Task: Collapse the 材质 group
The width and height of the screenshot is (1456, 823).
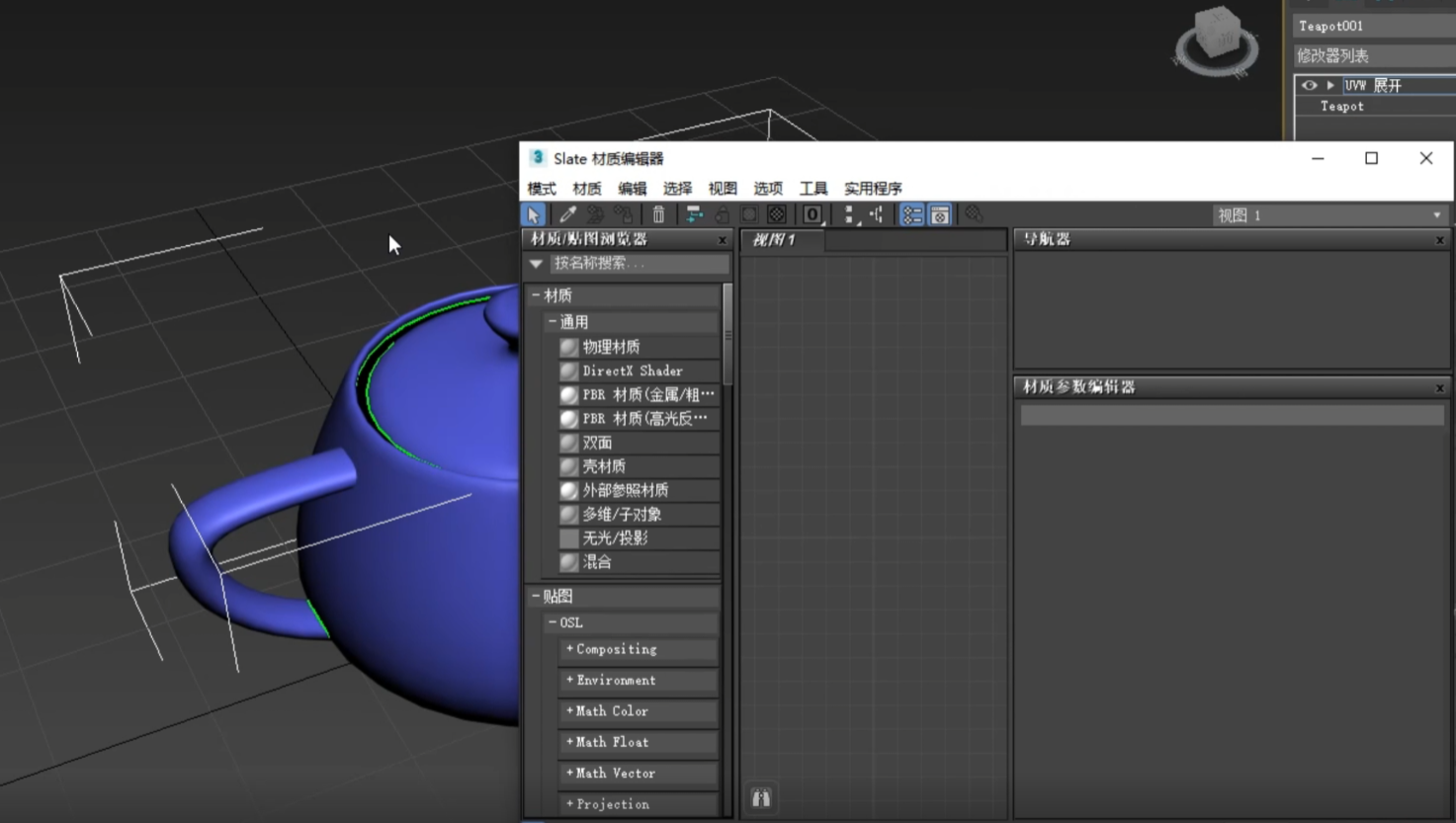Action: click(x=536, y=295)
